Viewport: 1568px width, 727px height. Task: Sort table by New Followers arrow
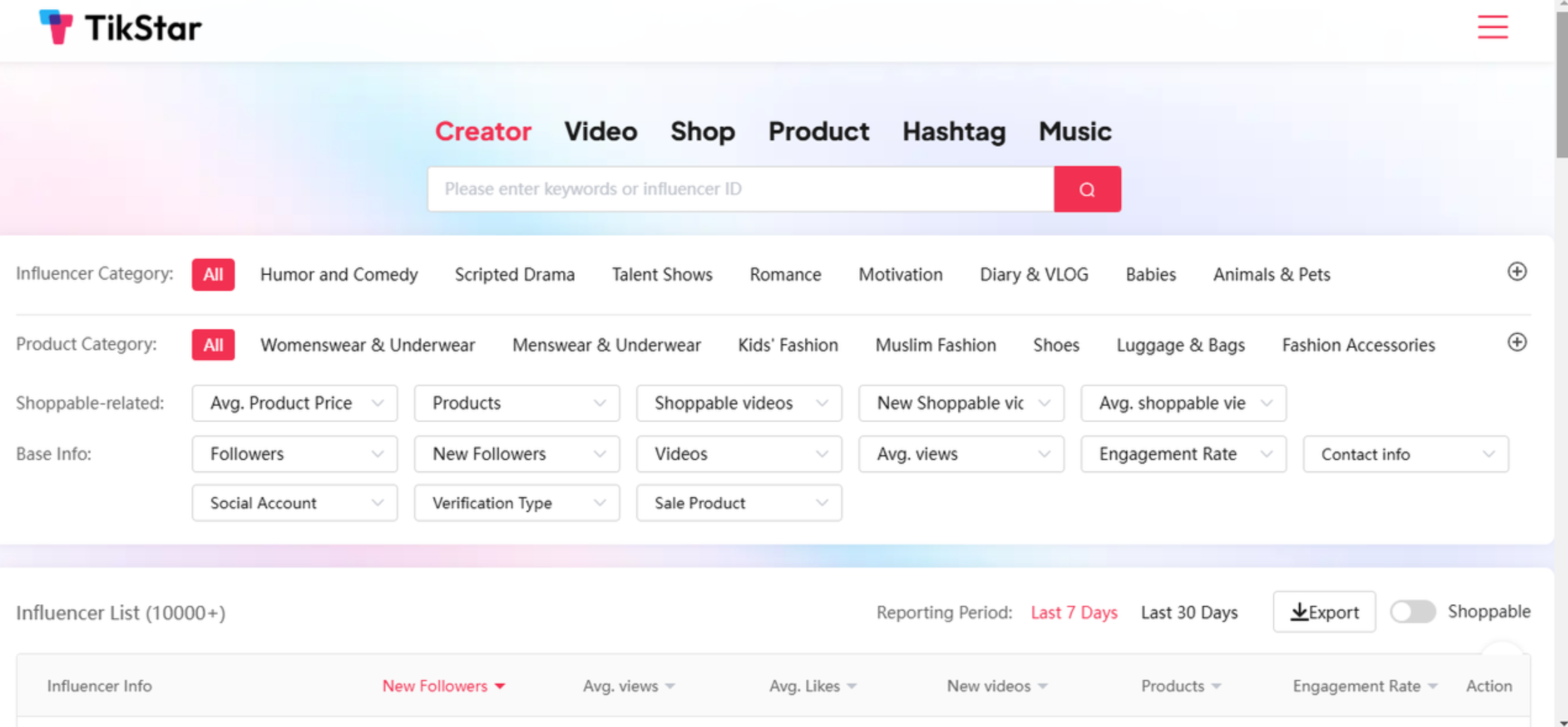coord(501,685)
